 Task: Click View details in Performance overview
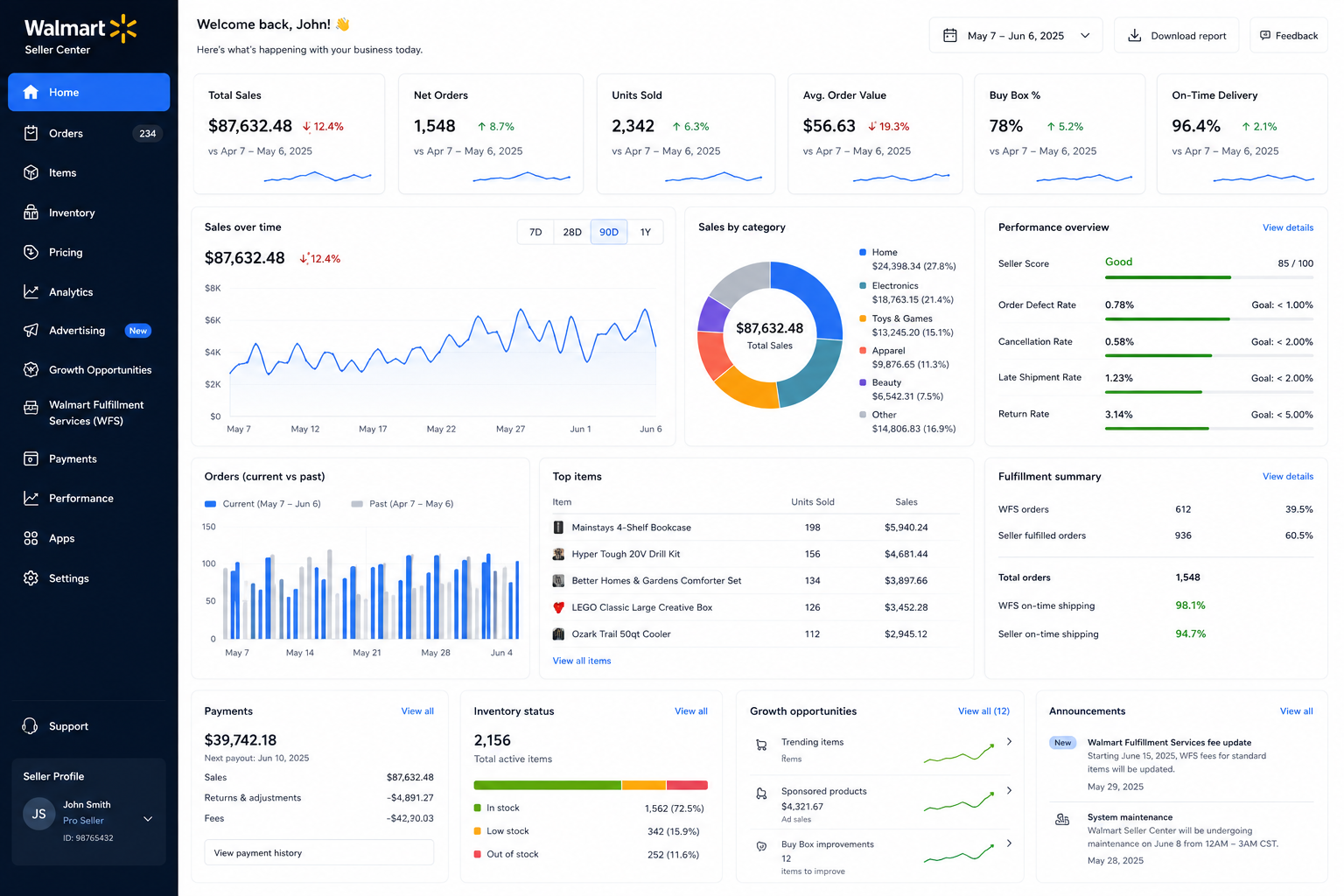tap(1287, 227)
